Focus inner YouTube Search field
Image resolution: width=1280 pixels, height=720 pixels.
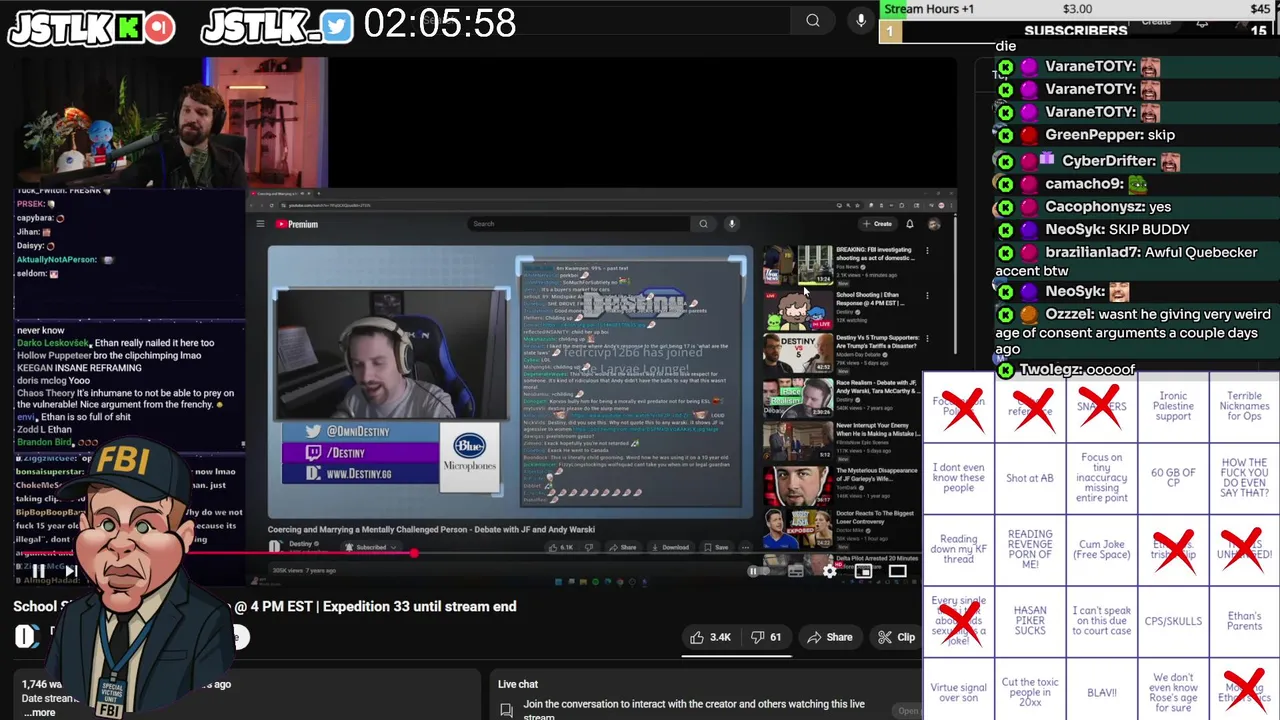(x=580, y=224)
